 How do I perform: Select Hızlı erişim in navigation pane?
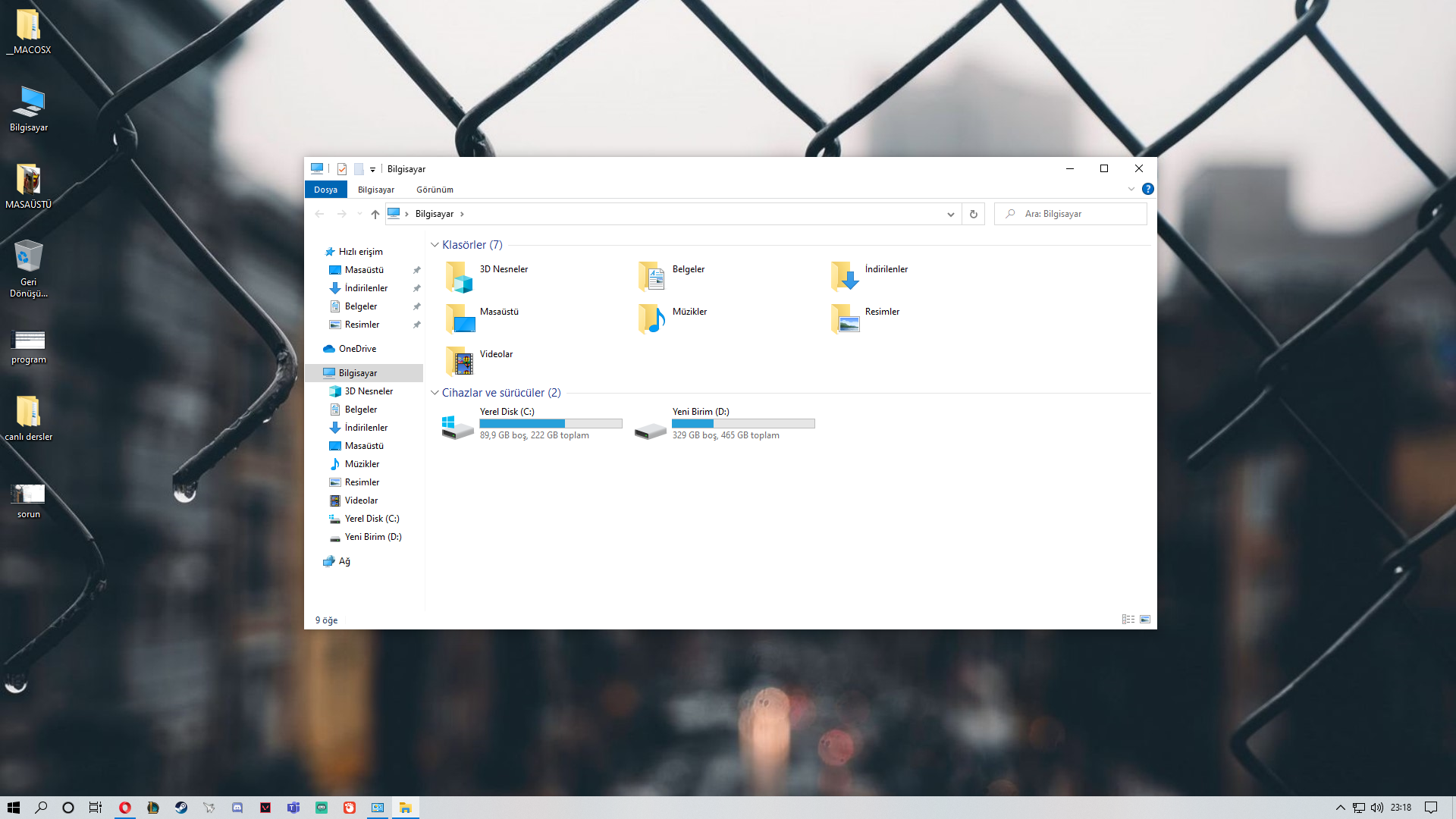tap(361, 252)
